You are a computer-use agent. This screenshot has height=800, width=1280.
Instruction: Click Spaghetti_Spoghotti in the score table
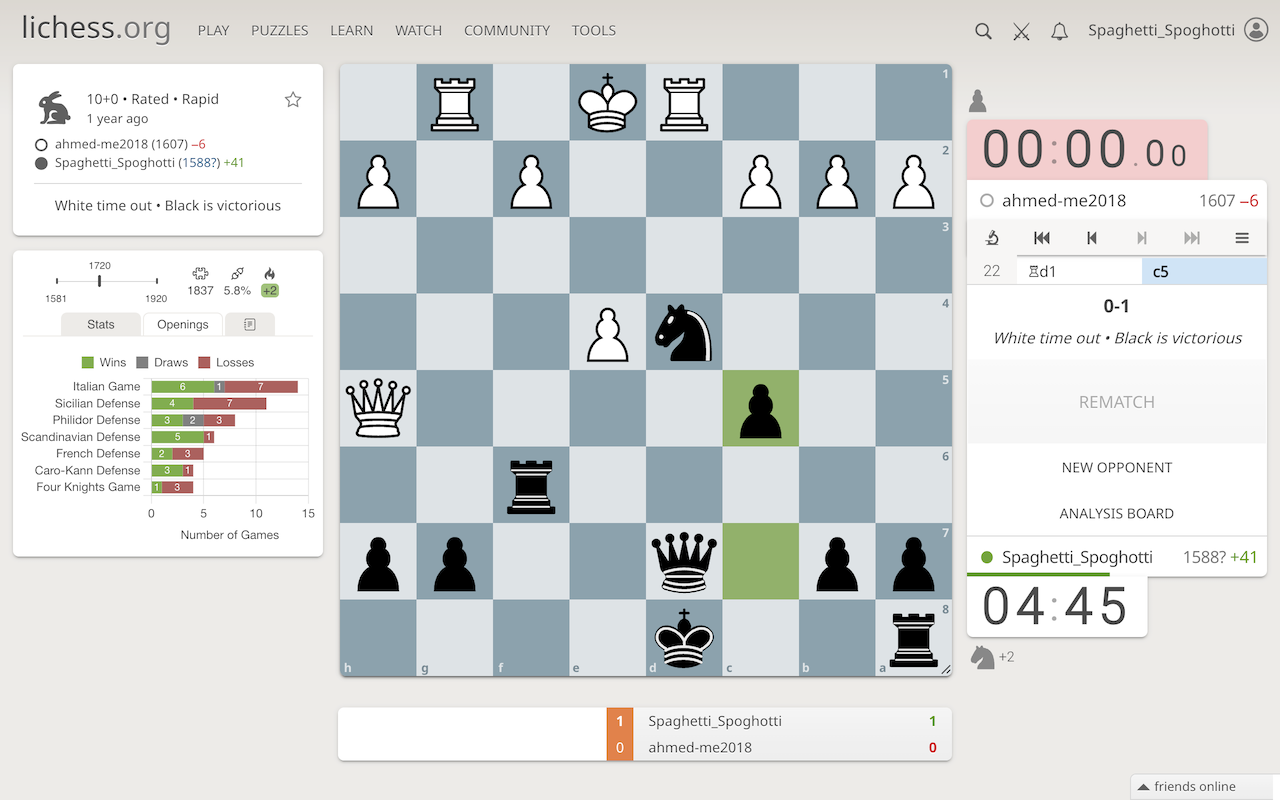point(715,721)
